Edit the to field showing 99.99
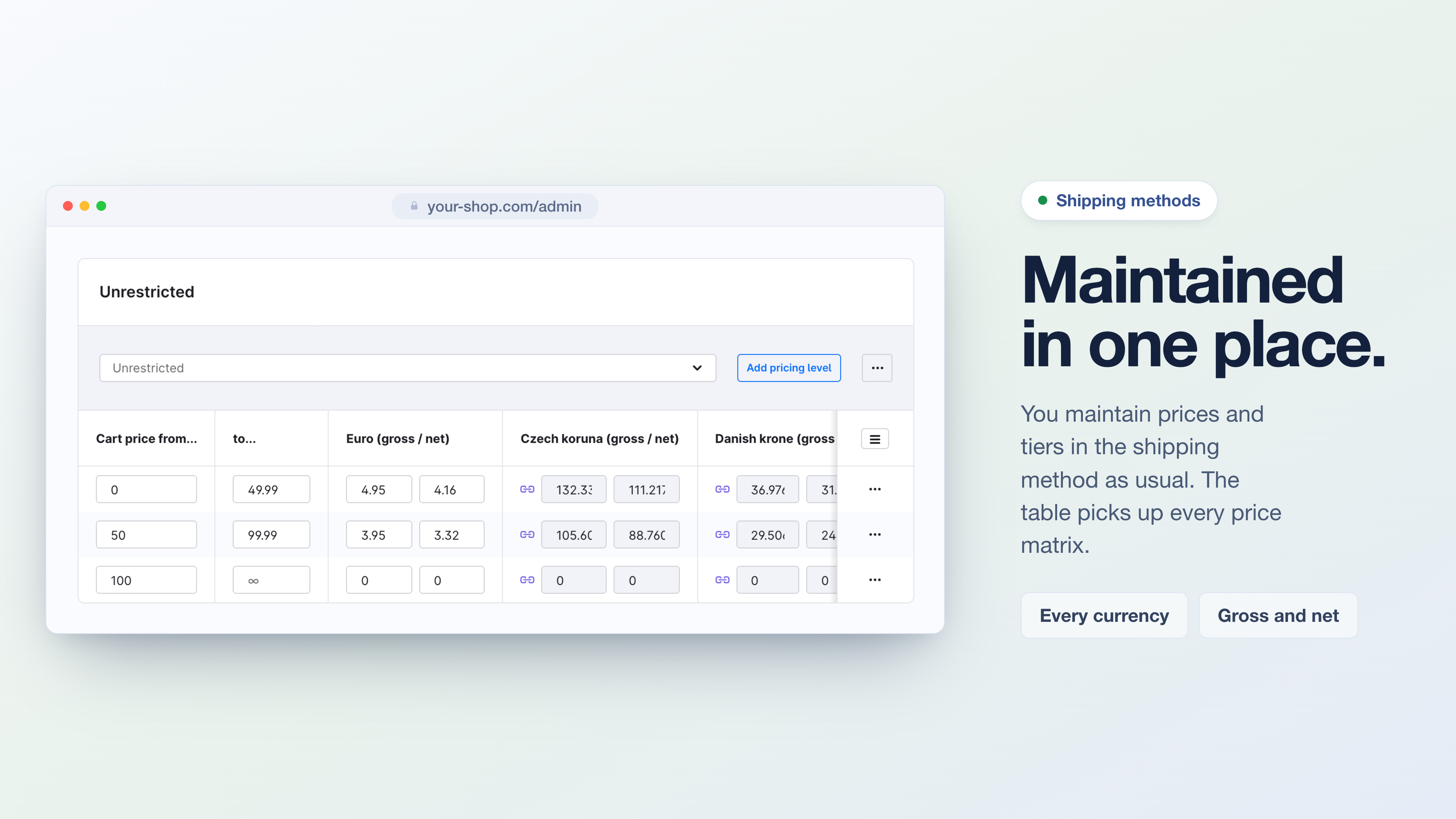Viewport: 1456px width, 819px height. 271,535
